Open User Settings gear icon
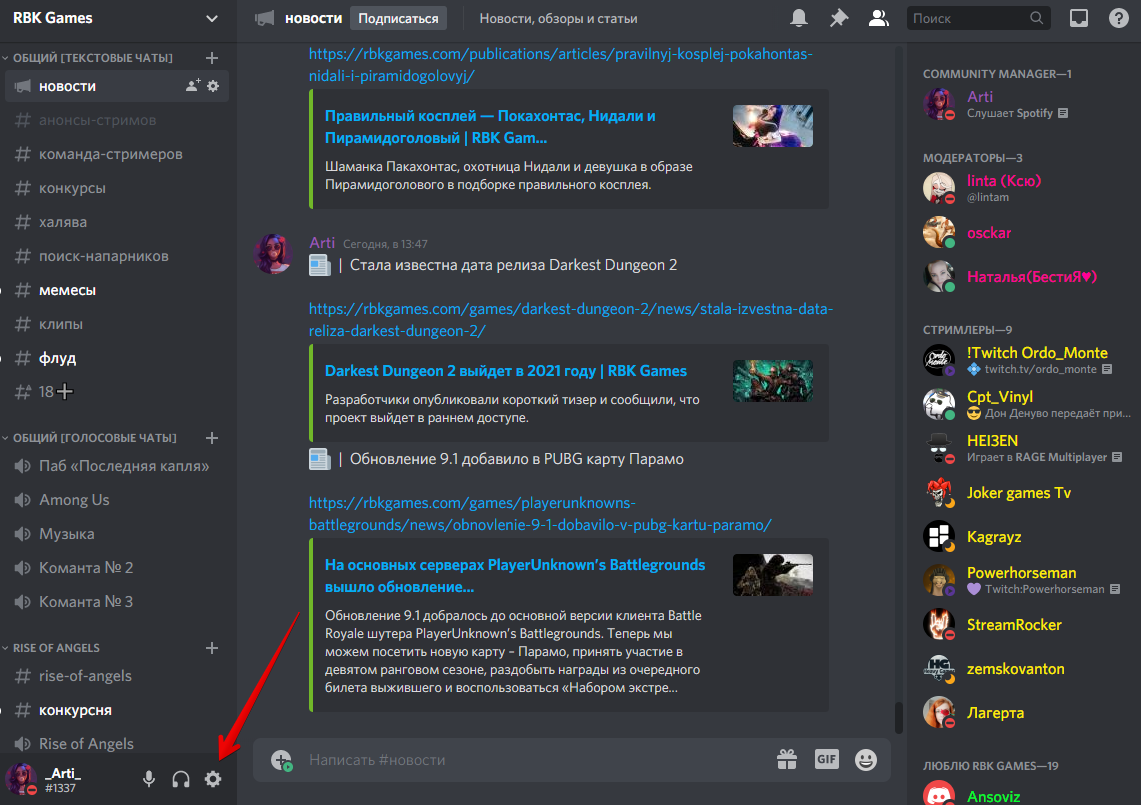The image size is (1141, 805). (x=212, y=779)
